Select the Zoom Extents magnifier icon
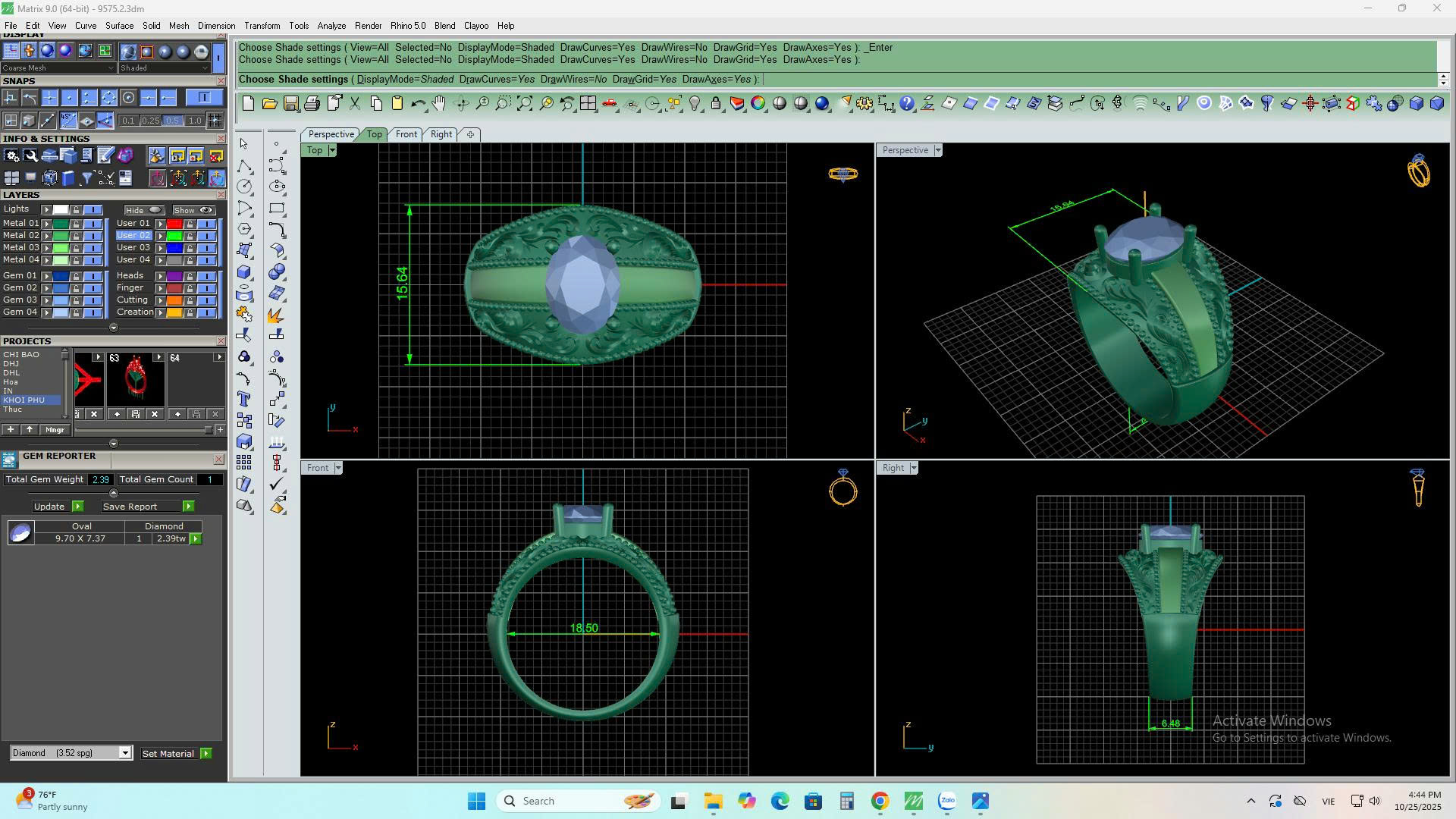Image resolution: width=1456 pixels, height=819 pixels. 524,104
